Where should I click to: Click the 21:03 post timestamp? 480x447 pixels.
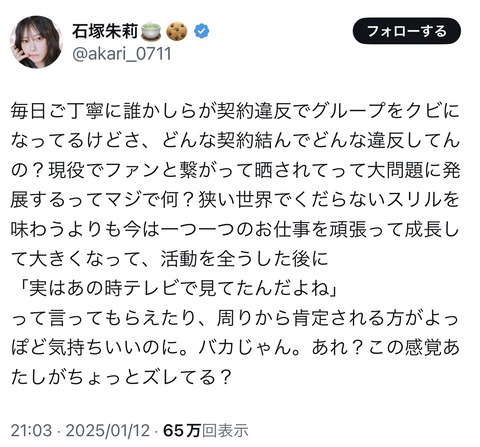click(31, 430)
